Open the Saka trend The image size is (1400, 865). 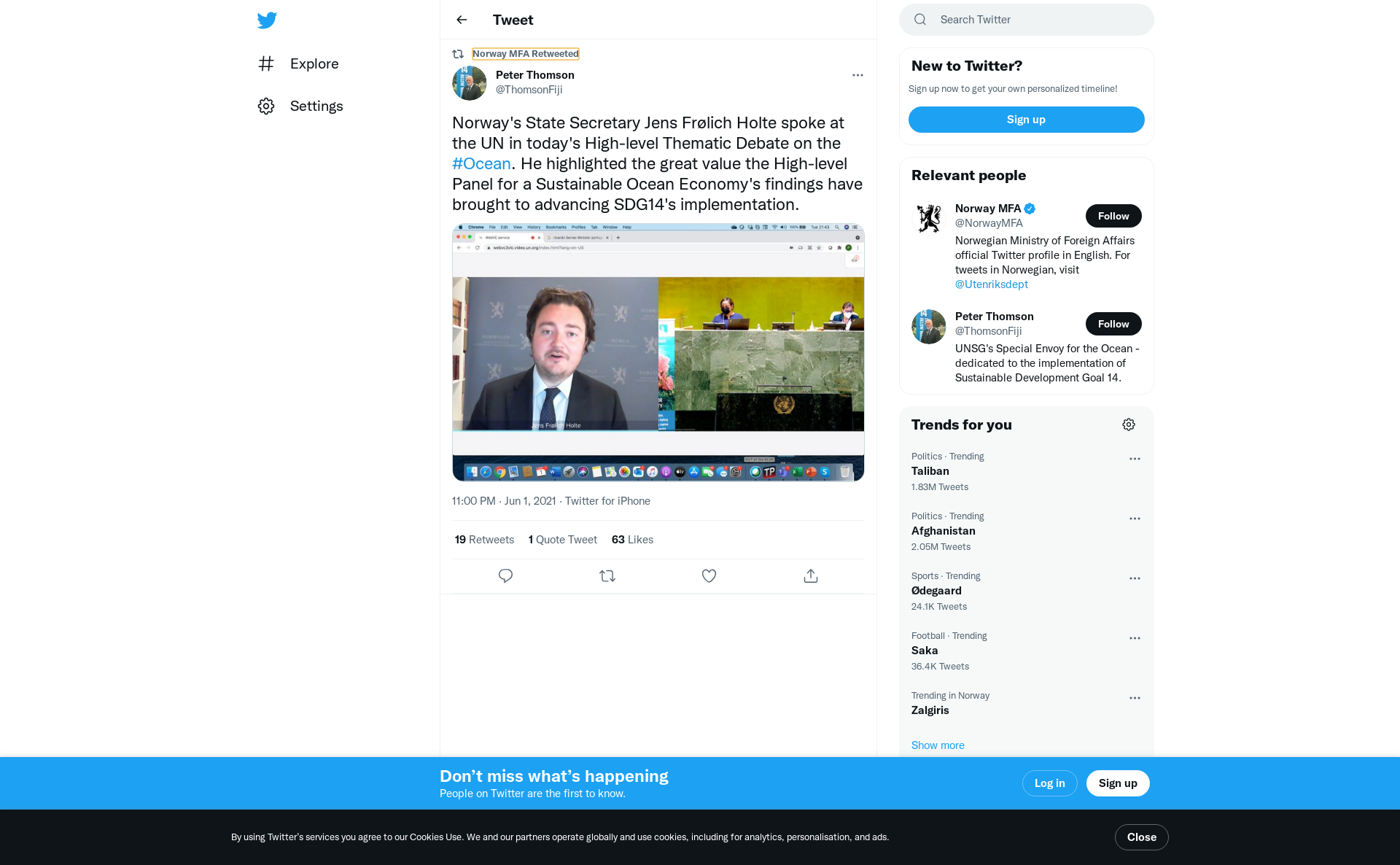click(1027, 651)
